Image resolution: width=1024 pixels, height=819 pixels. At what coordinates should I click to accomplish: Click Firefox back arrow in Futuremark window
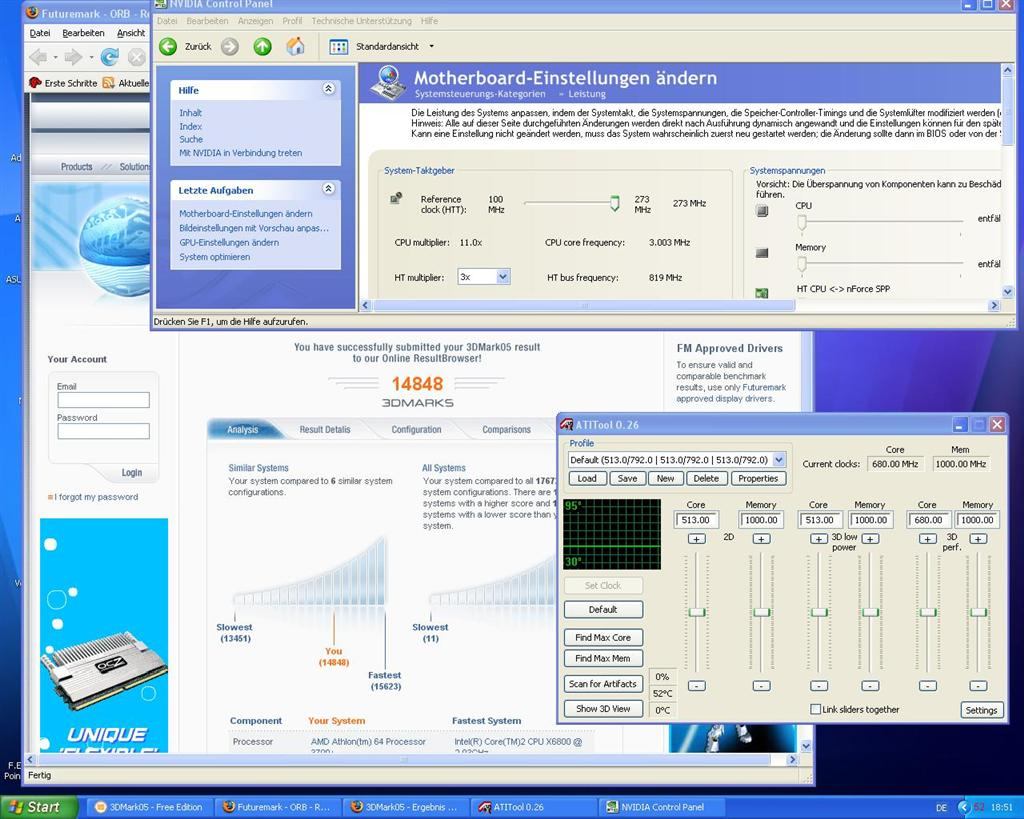point(39,57)
